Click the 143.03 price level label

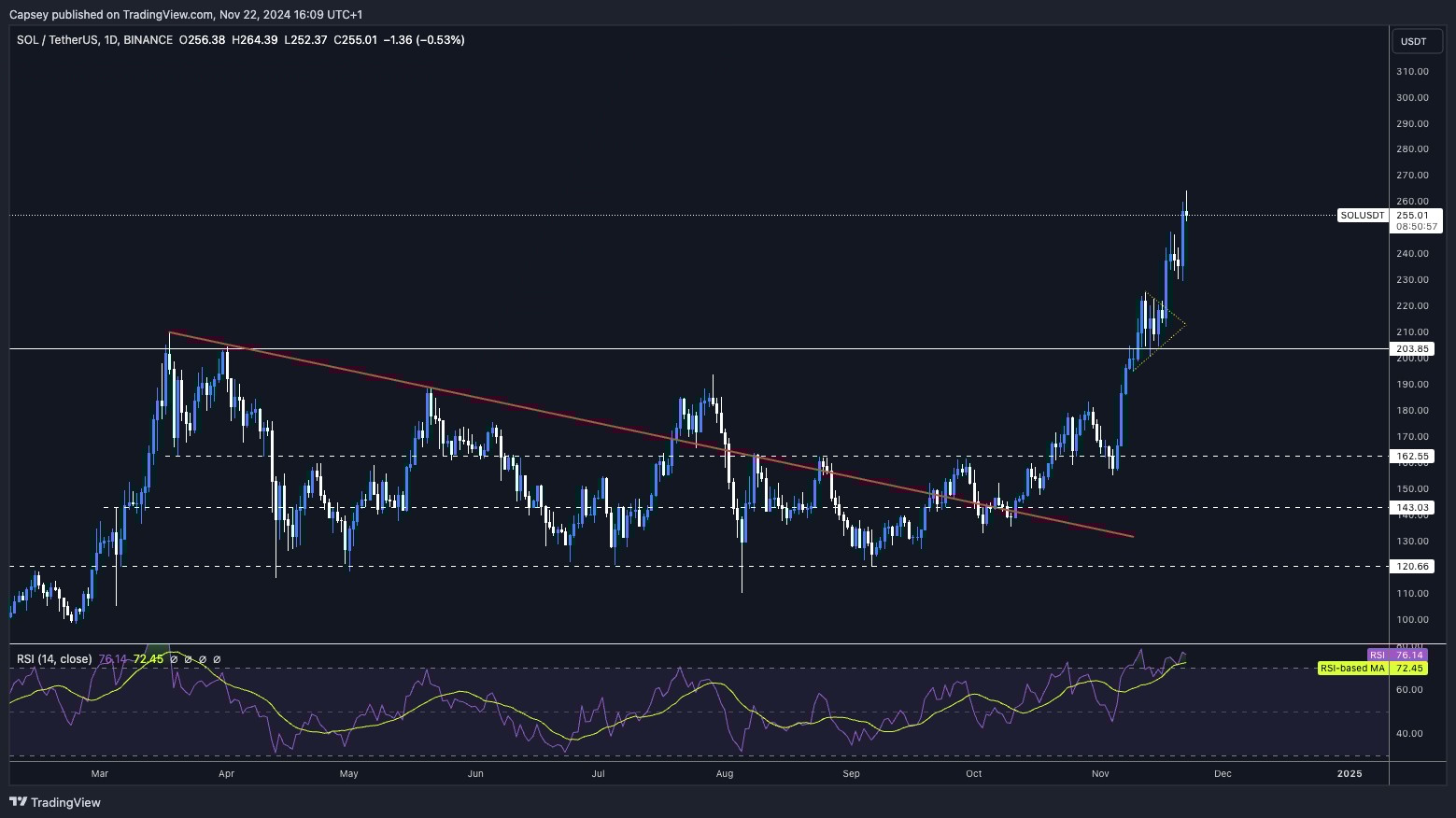1413,507
